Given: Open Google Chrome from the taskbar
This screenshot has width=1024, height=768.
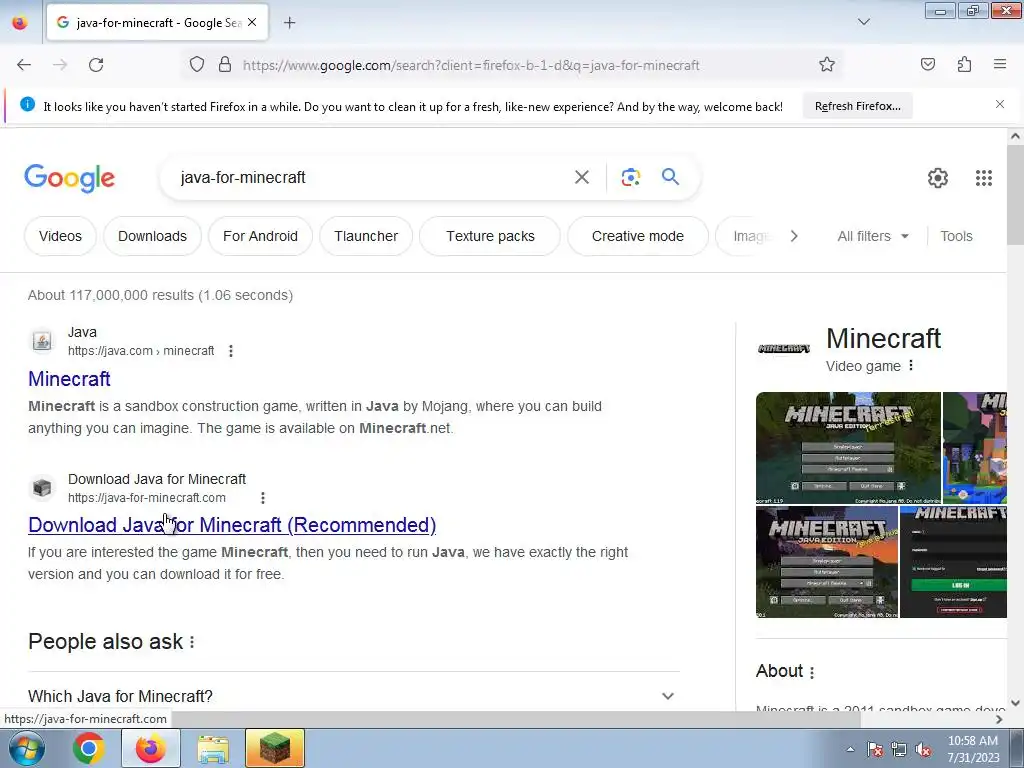Looking at the screenshot, I should 89,748.
